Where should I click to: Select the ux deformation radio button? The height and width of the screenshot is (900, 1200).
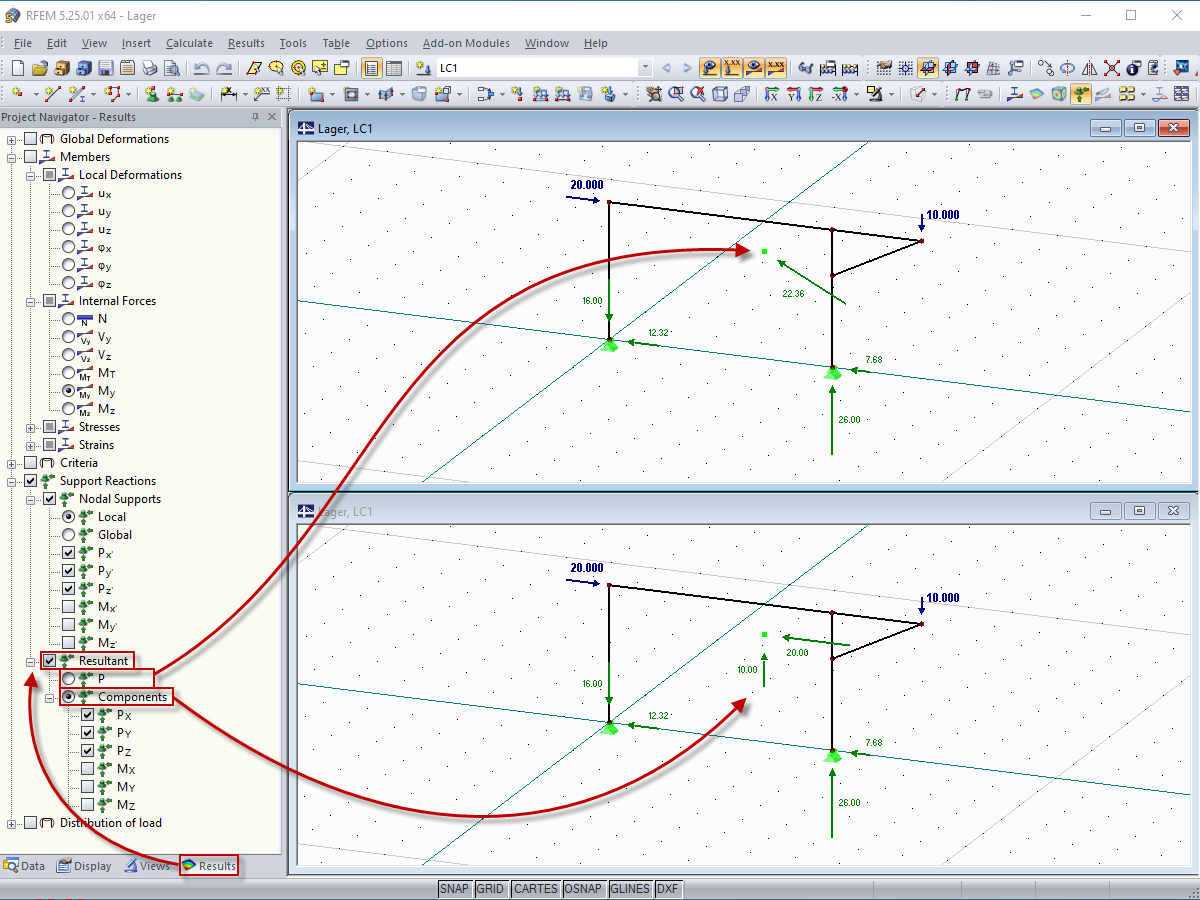point(68,193)
